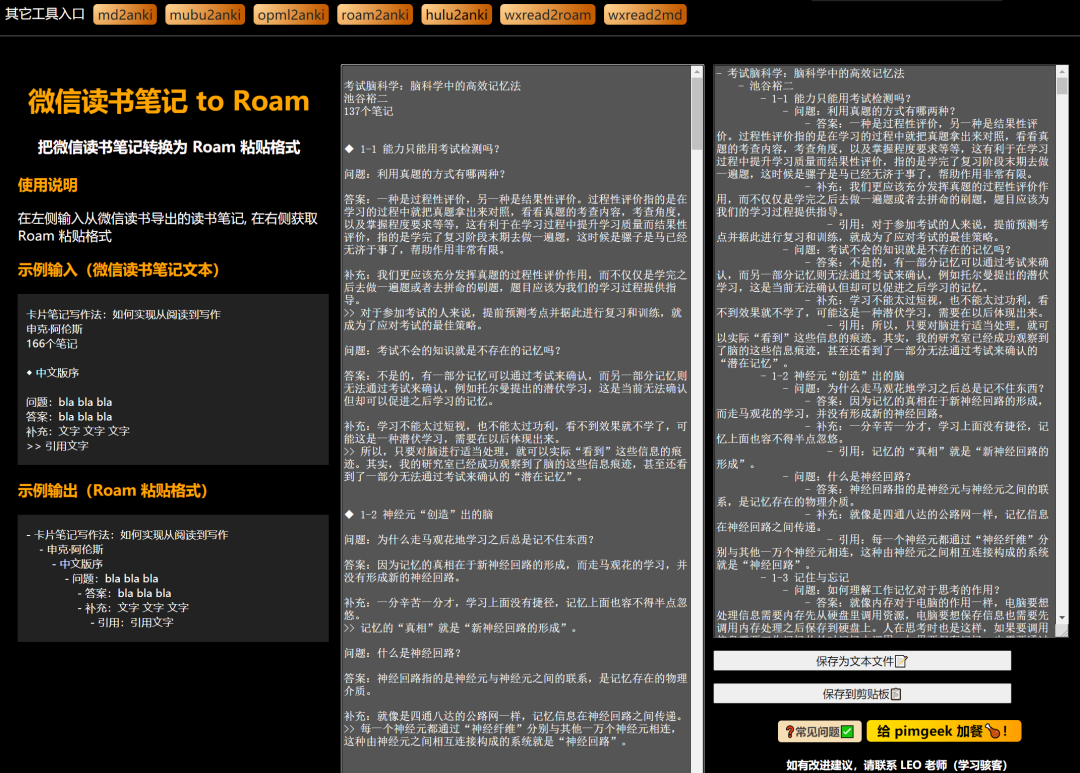Screen dimensions: 1080x773
Task: Click the input textarea scroll-up arrow
Action: (697, 72)
